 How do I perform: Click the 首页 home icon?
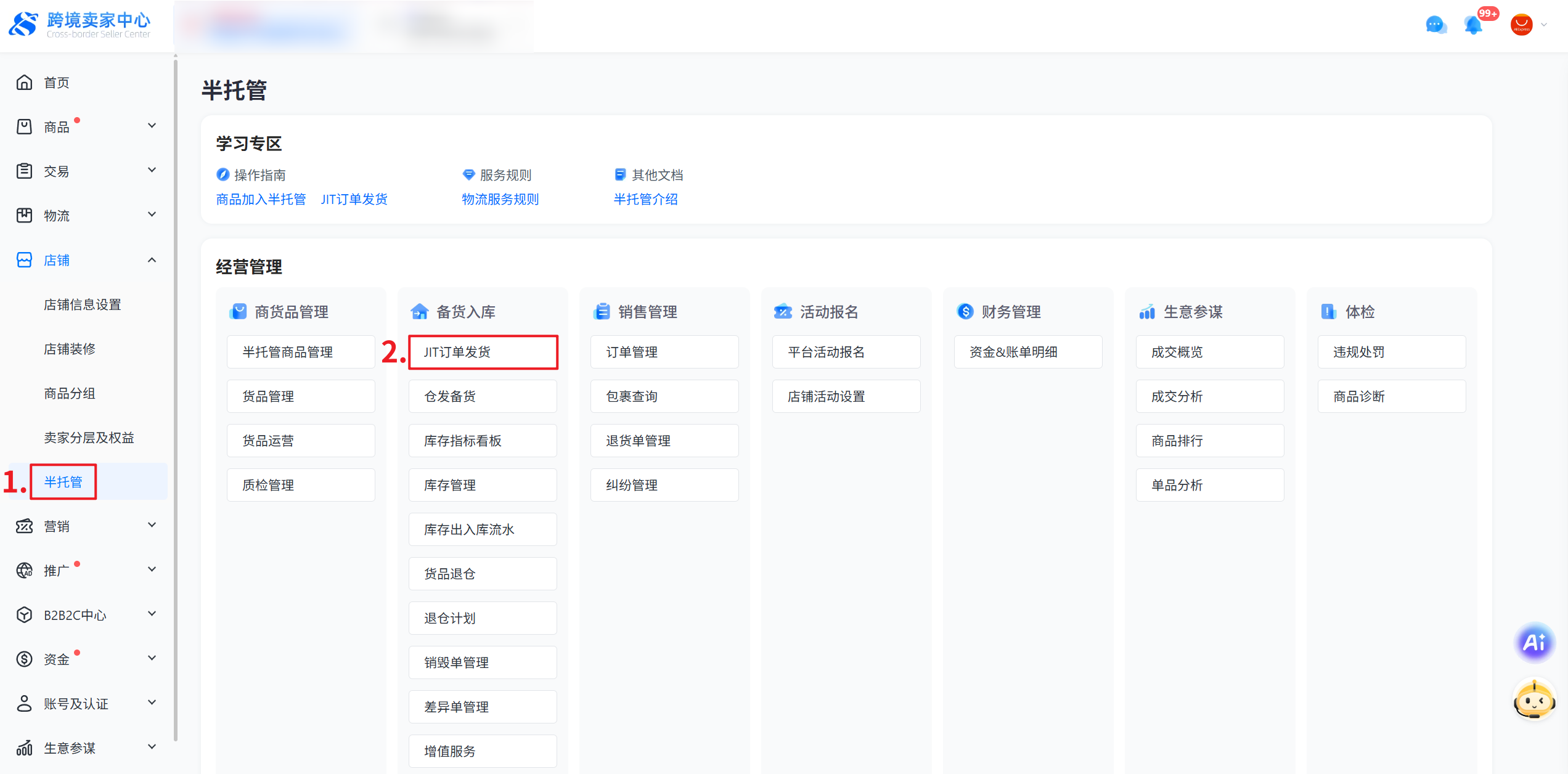click(25, 83)
